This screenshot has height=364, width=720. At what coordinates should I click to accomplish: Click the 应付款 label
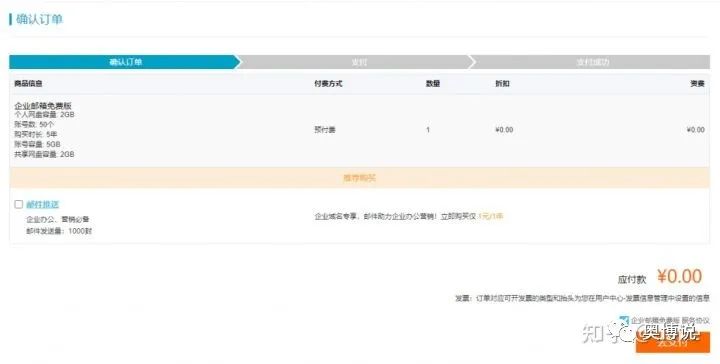(x=631, y=279)
